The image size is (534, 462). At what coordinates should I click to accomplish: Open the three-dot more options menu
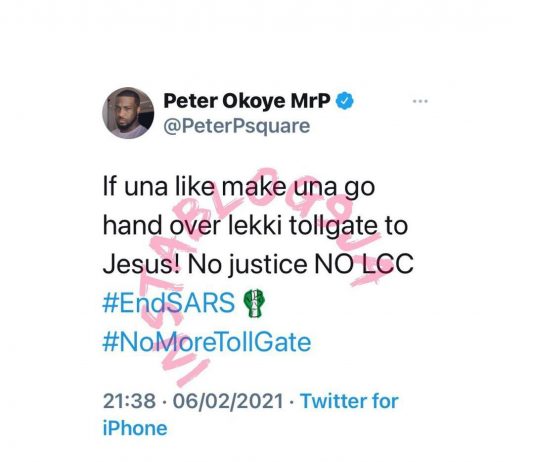pos(420,101)
